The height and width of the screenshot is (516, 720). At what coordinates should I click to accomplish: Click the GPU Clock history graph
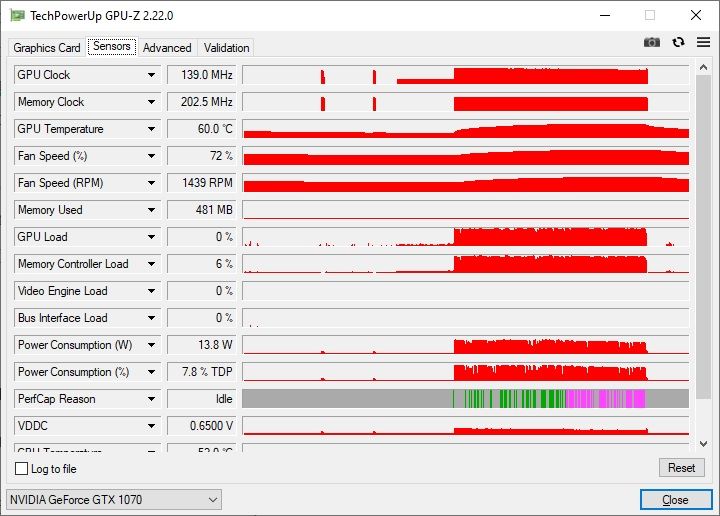466,75
